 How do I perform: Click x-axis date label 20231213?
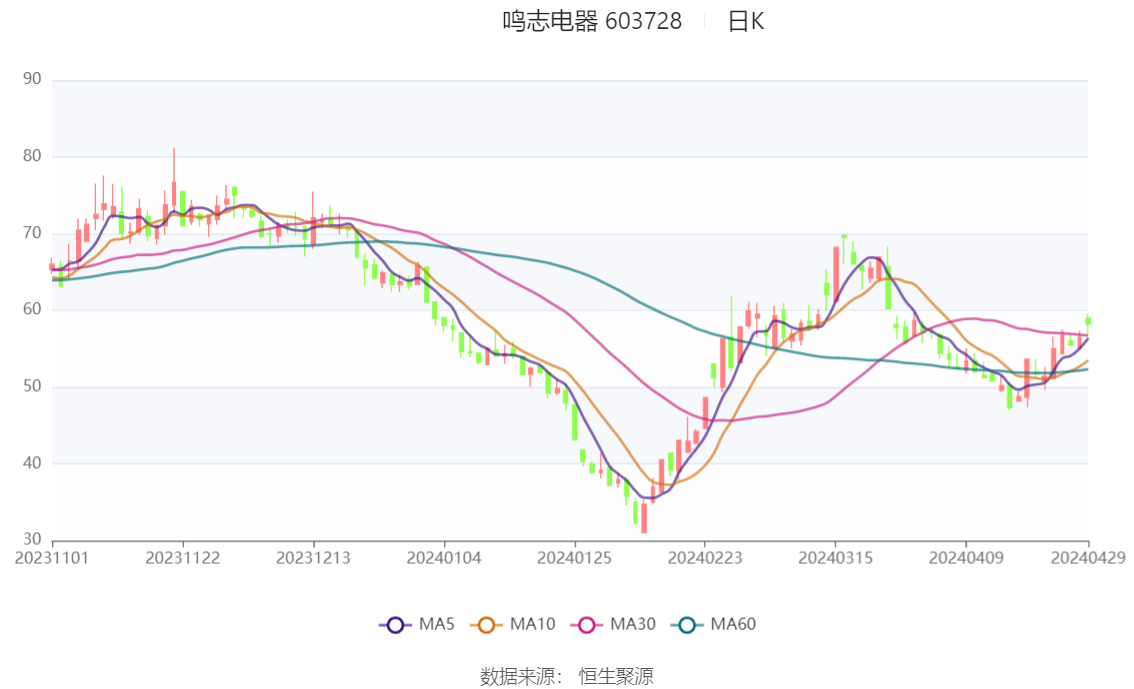point(313,558)
